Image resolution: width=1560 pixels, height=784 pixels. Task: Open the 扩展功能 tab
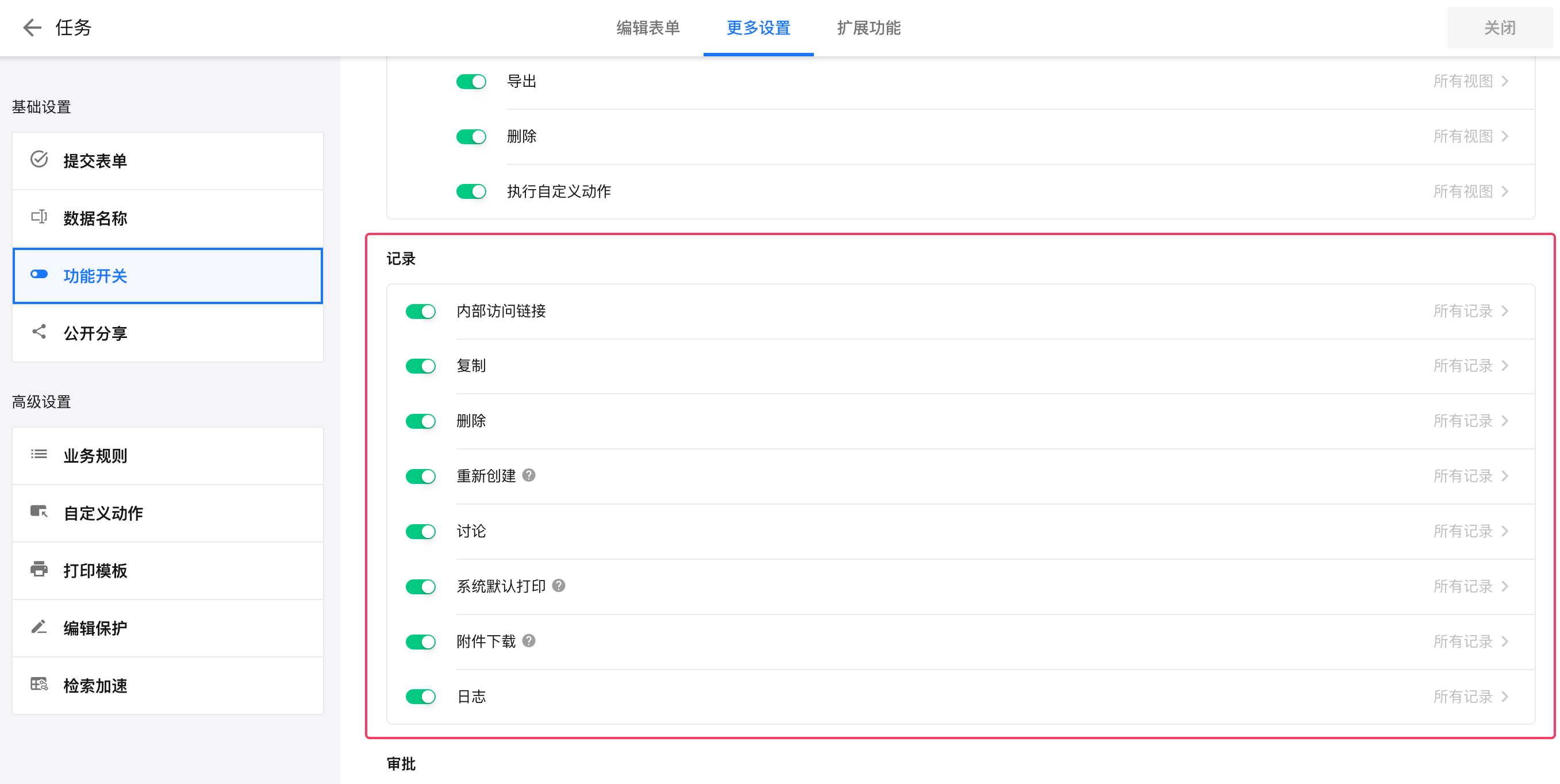pos(869,28)
